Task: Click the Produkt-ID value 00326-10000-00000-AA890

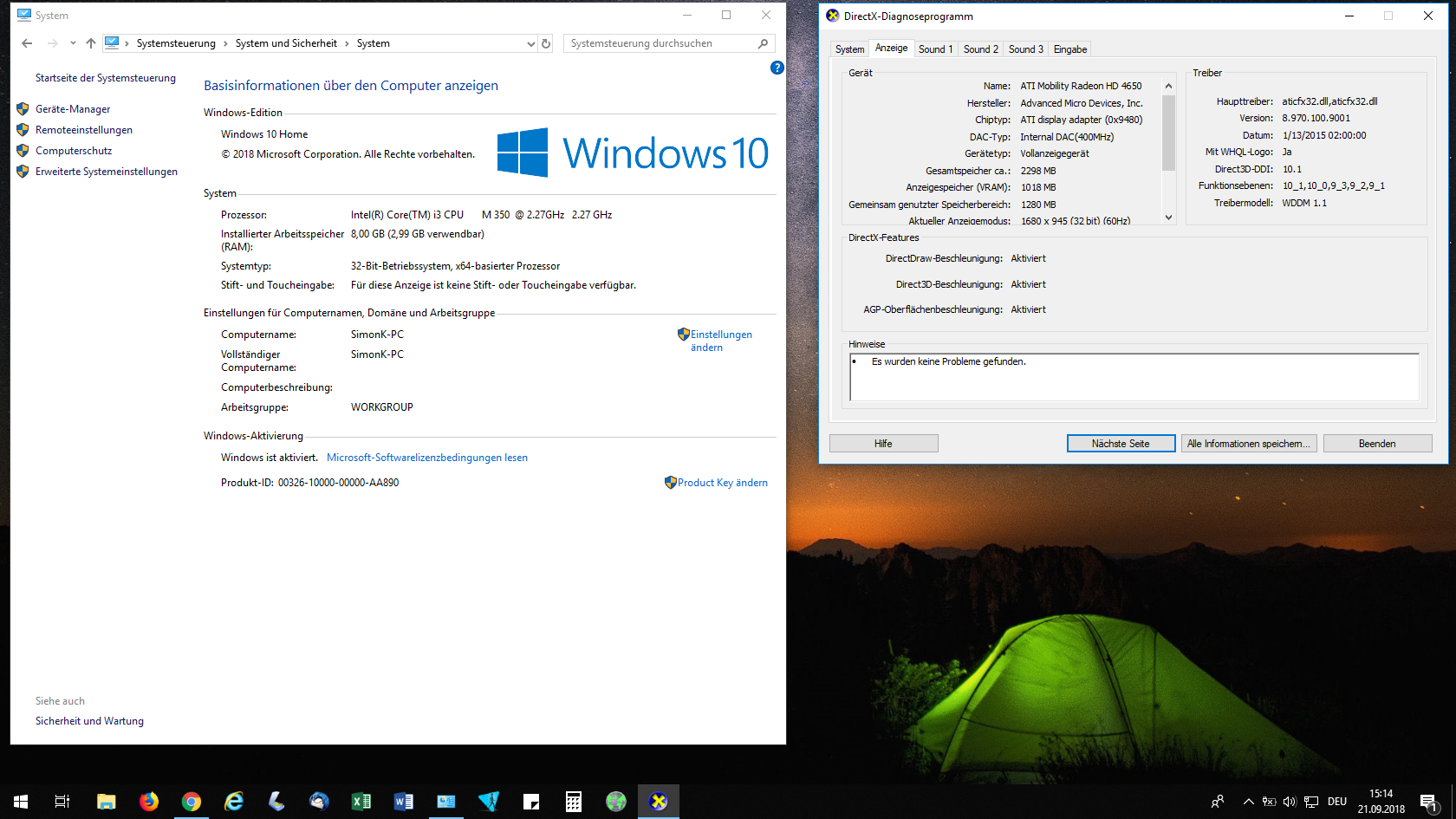Action: [x=338, y=483]
